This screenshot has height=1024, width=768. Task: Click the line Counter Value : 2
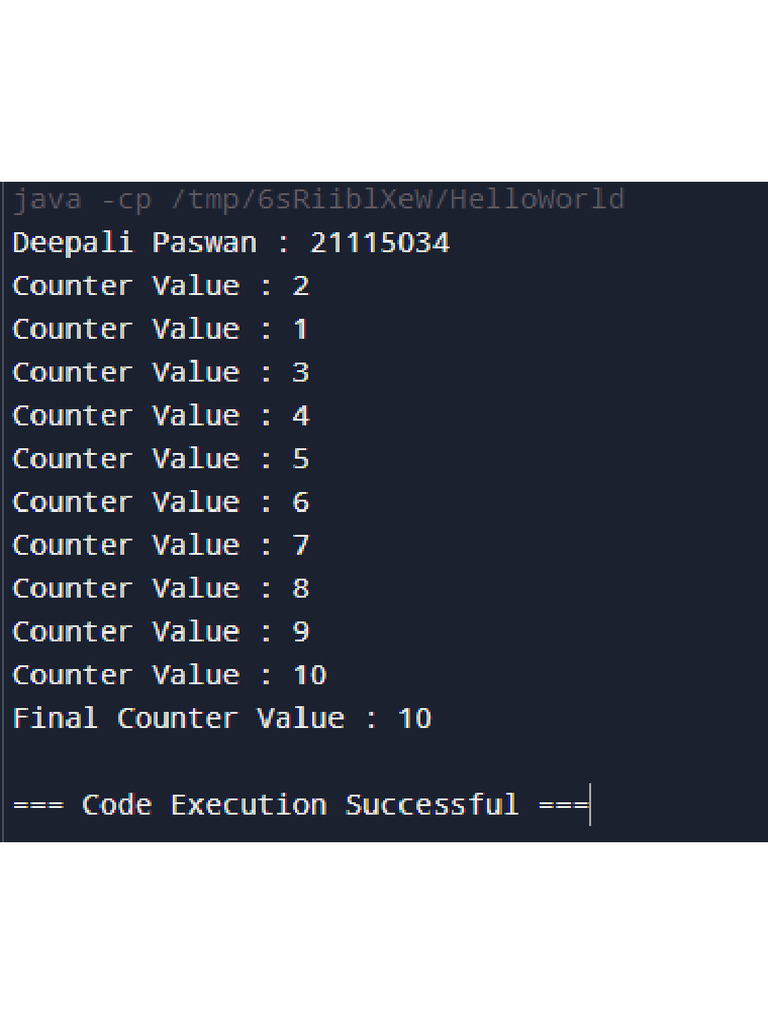click(160, 286)
